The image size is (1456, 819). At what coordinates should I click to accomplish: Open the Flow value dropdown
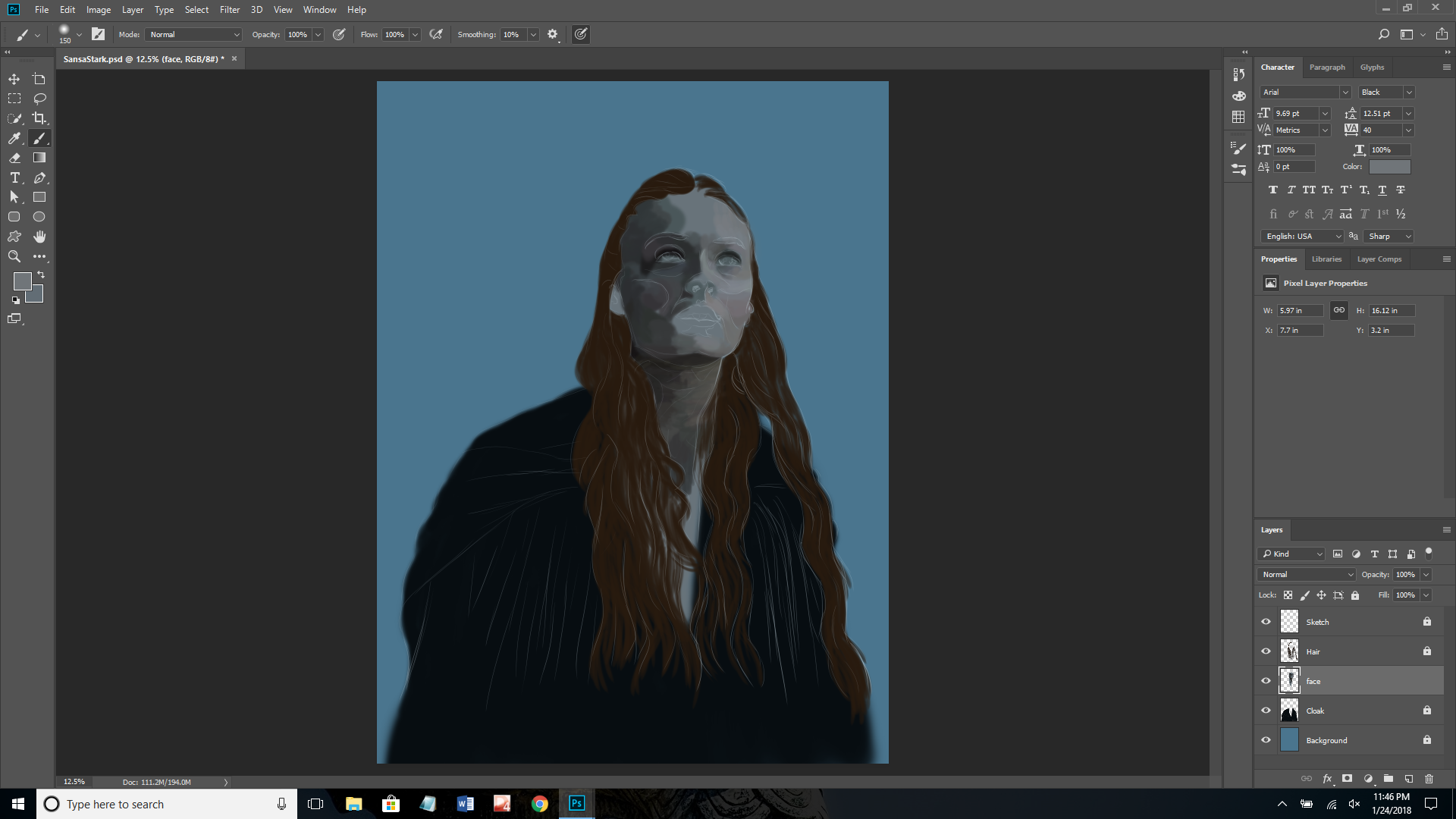click(x=416, y=34)
